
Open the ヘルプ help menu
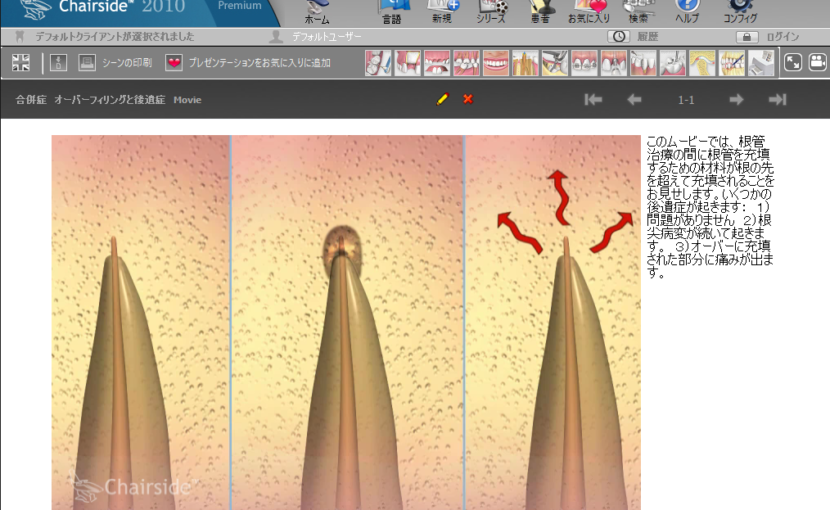click(688, 12)
